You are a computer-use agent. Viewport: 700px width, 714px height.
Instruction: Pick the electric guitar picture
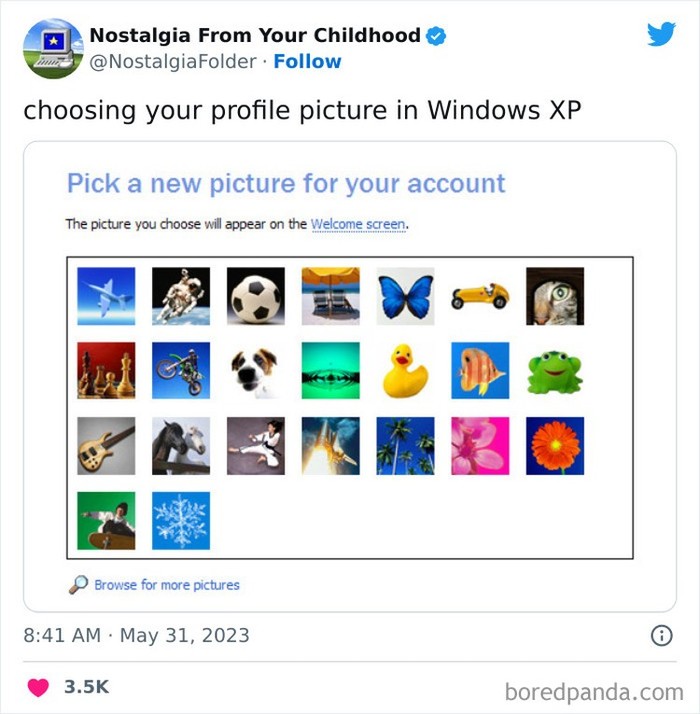coord(106,446)
